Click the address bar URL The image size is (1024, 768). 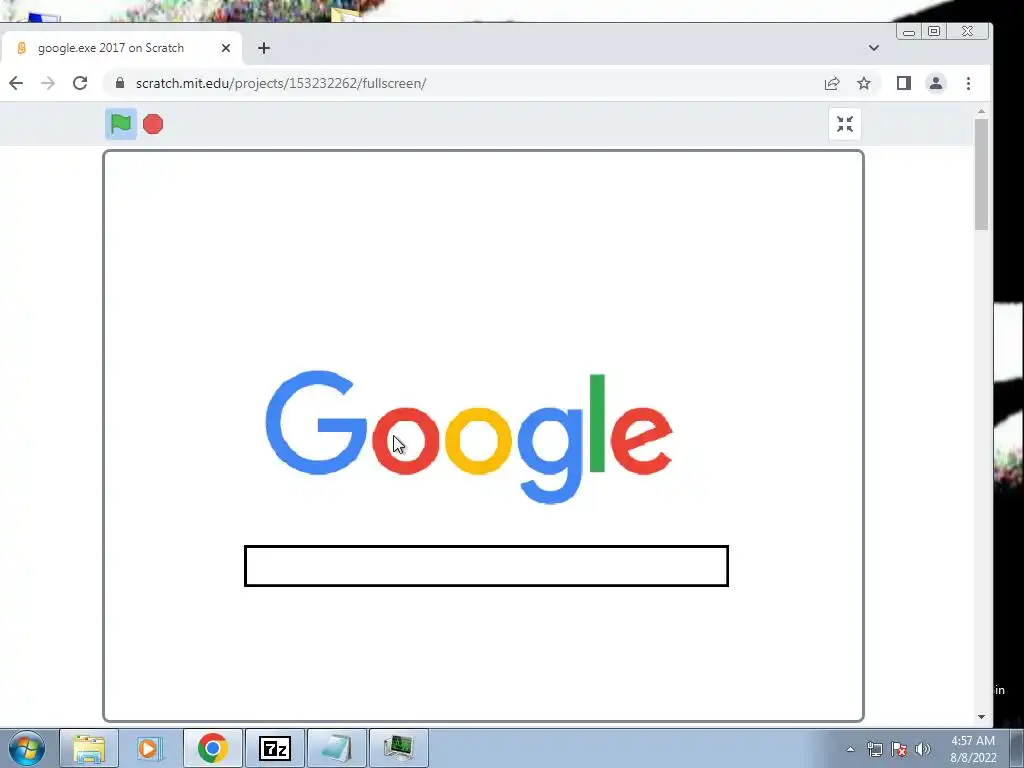point(281,83)
